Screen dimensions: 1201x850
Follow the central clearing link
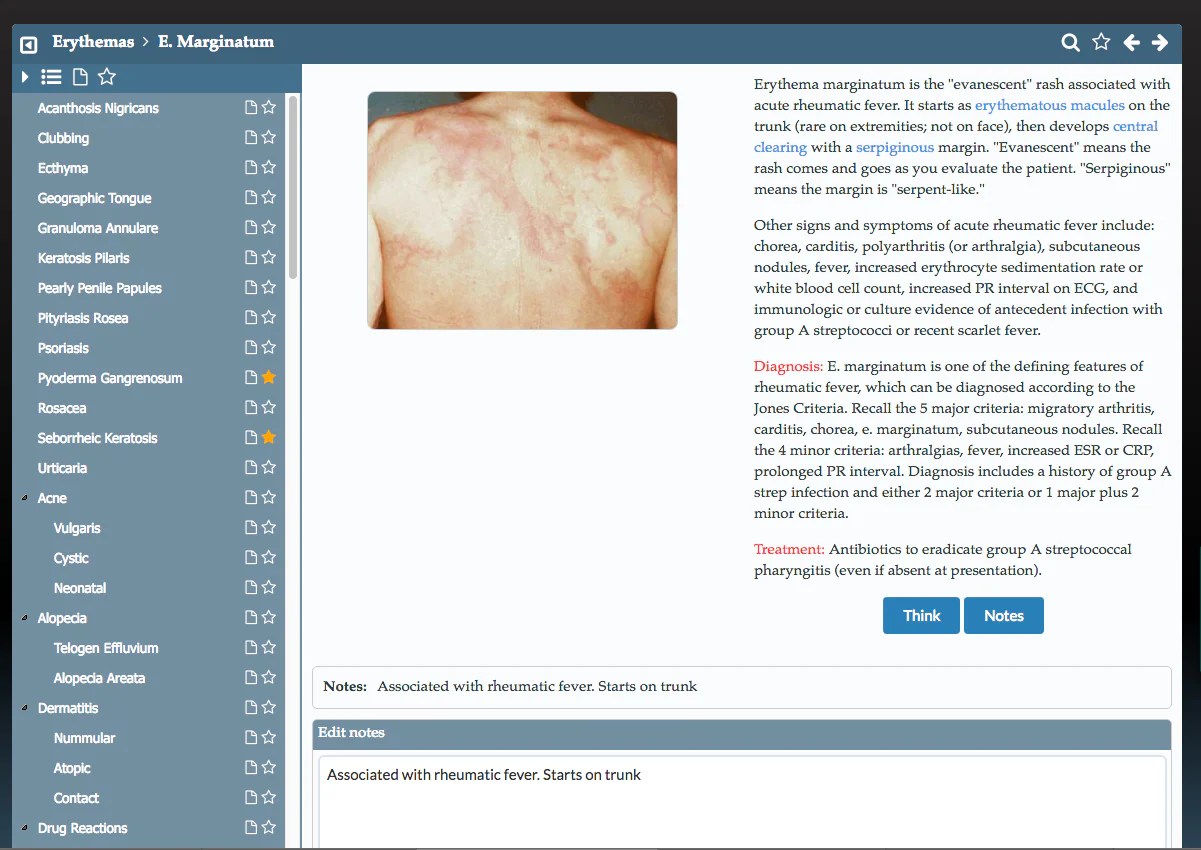956,137
